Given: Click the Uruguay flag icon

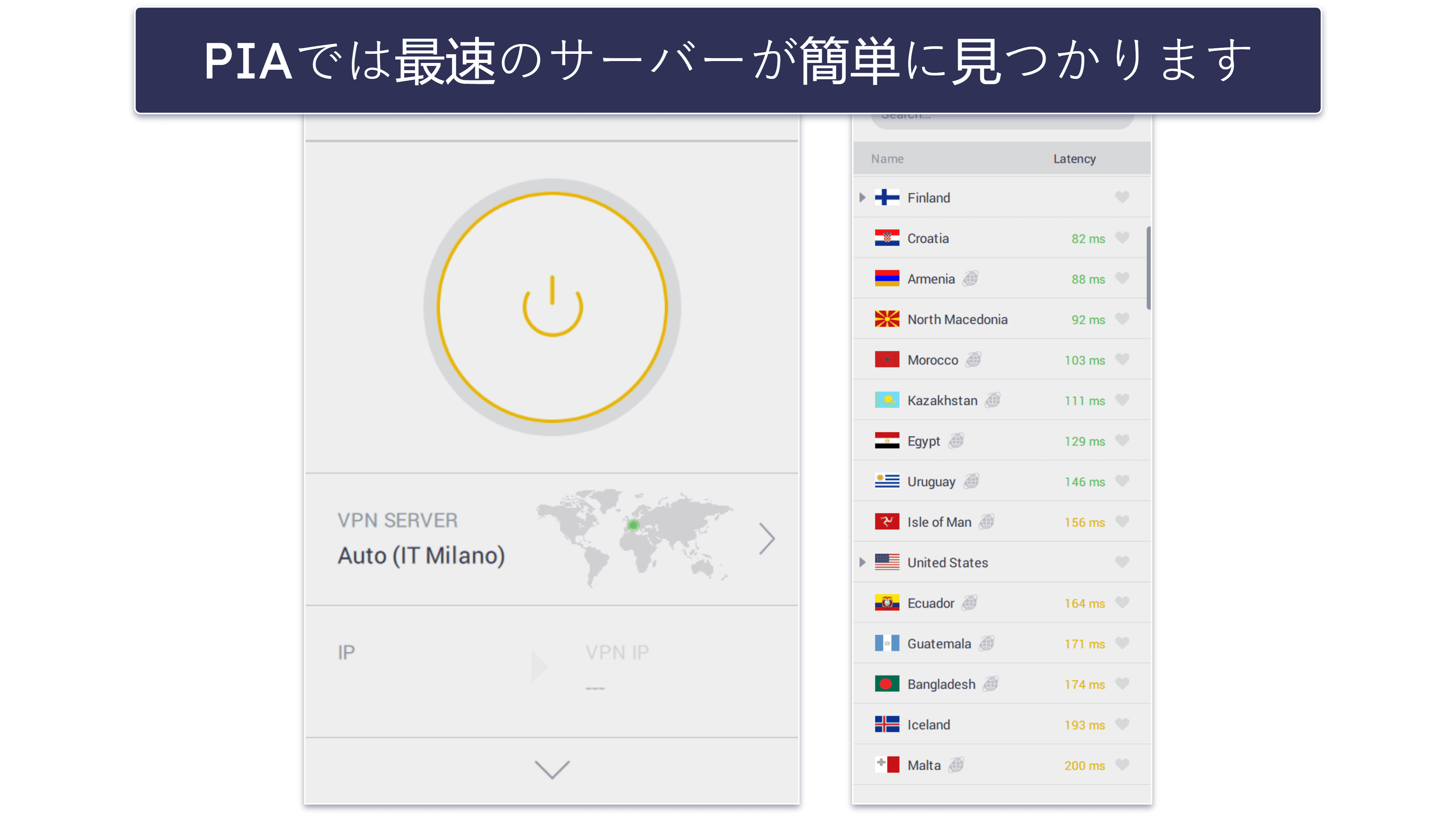Looking at the screenshot, I should tap(887, 482).
